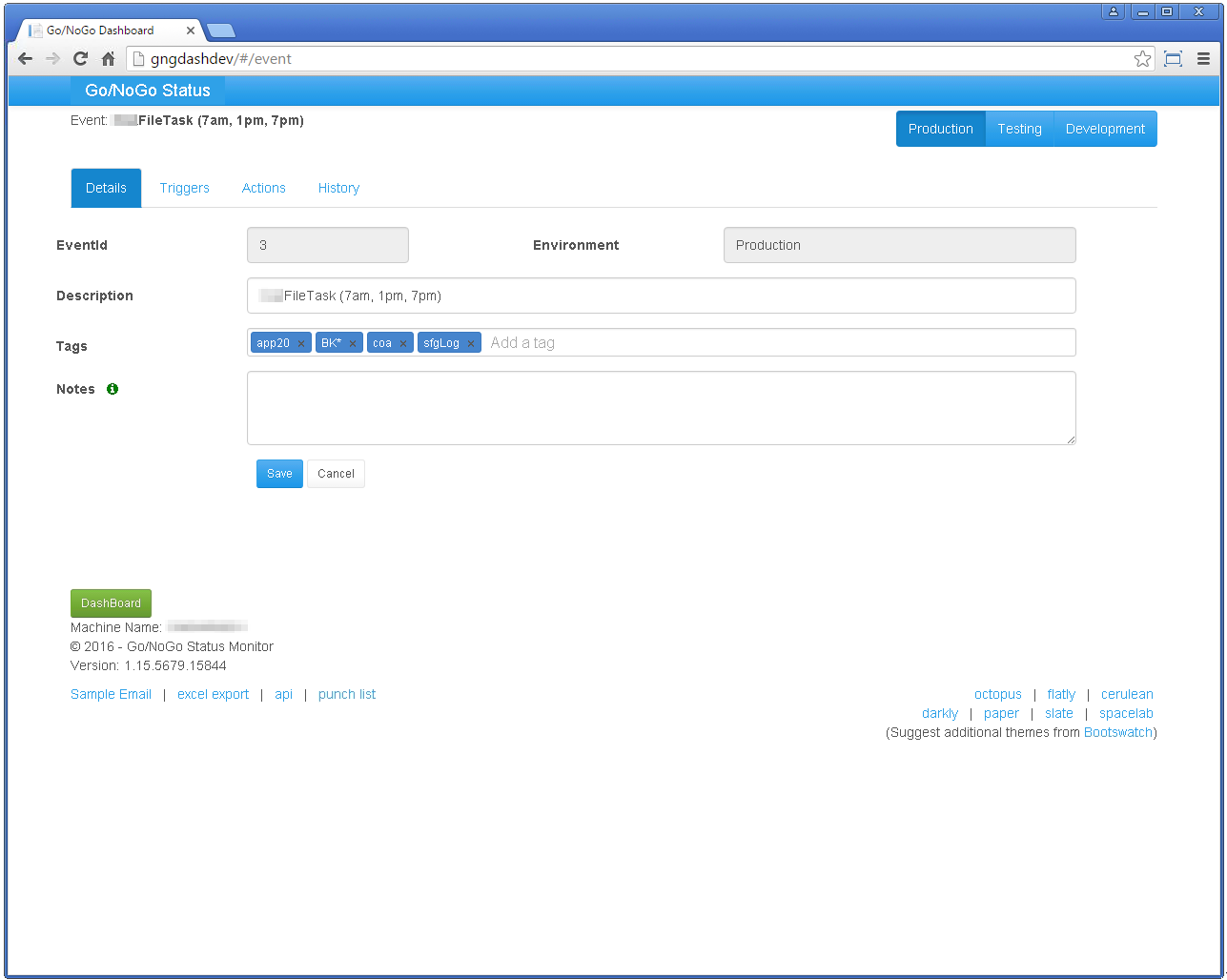Return to the DashBoard
The width and height of the screenshot is (1227, 980).
[x=111, y=603]
